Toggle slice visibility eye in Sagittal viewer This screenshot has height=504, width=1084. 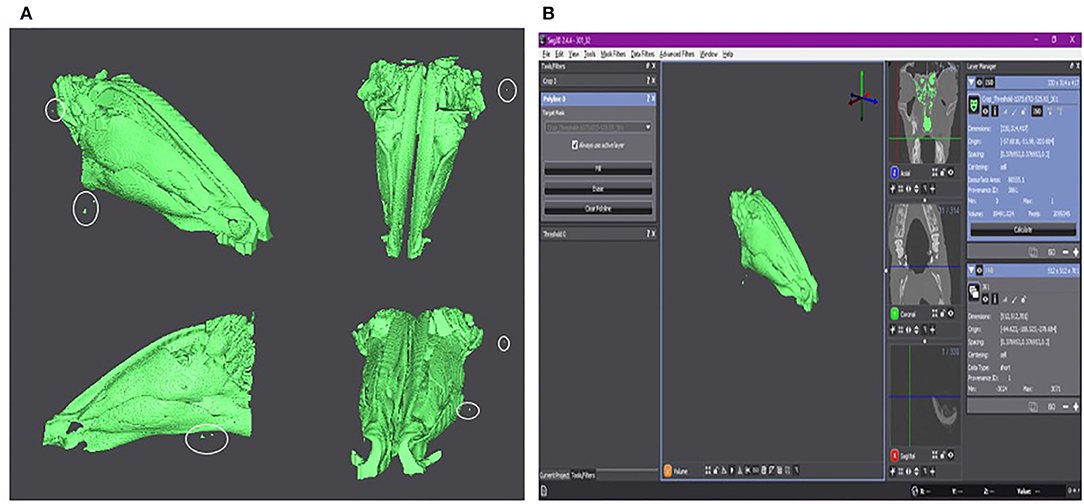951,455
